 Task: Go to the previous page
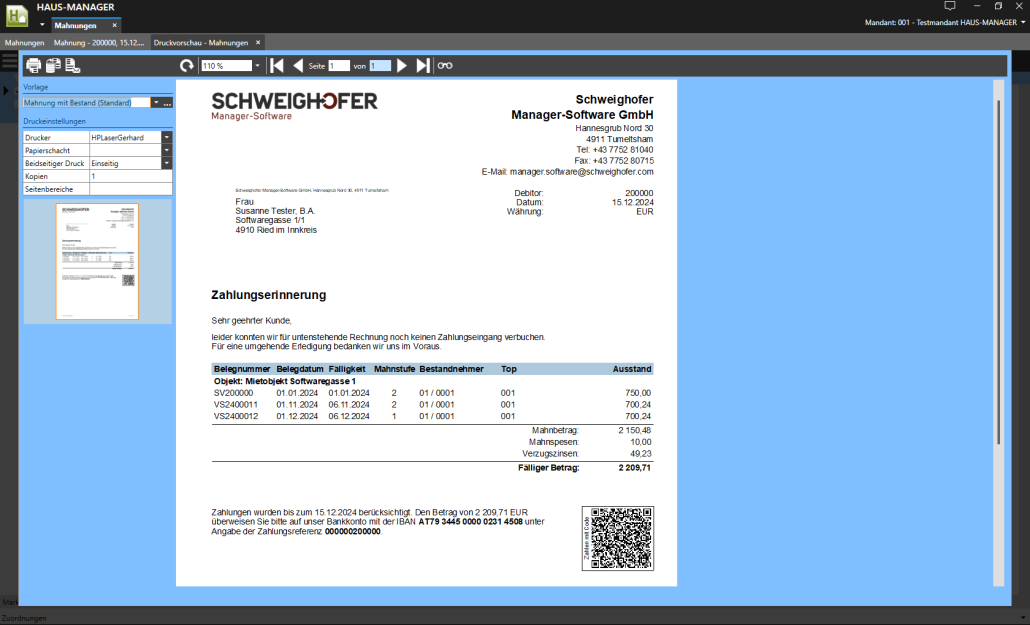pyautogui.click(x=298, y=66)
